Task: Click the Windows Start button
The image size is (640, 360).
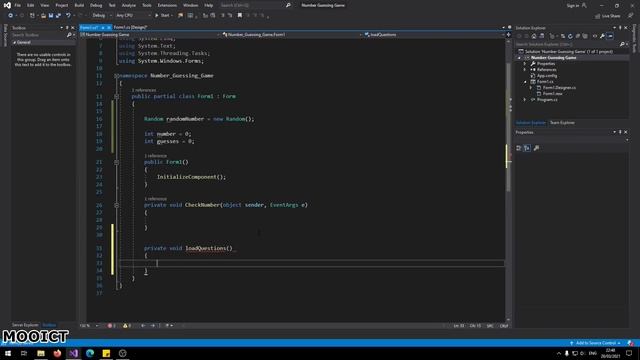Action: point(8,353)
